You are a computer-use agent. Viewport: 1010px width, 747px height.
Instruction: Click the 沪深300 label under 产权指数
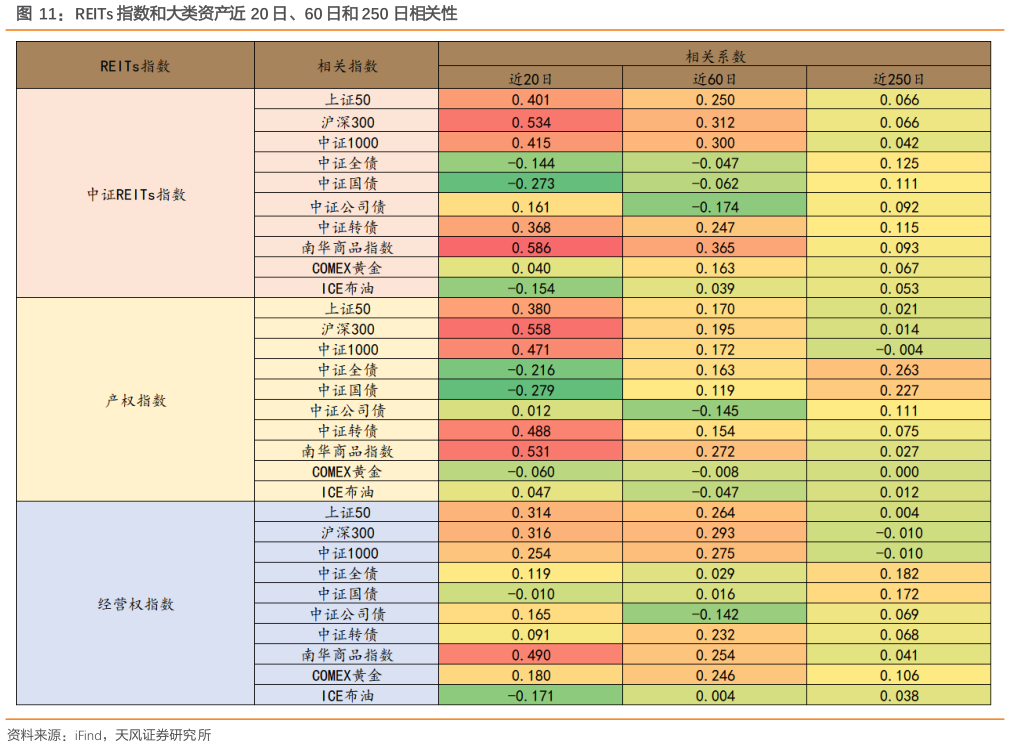coord(346,329)
